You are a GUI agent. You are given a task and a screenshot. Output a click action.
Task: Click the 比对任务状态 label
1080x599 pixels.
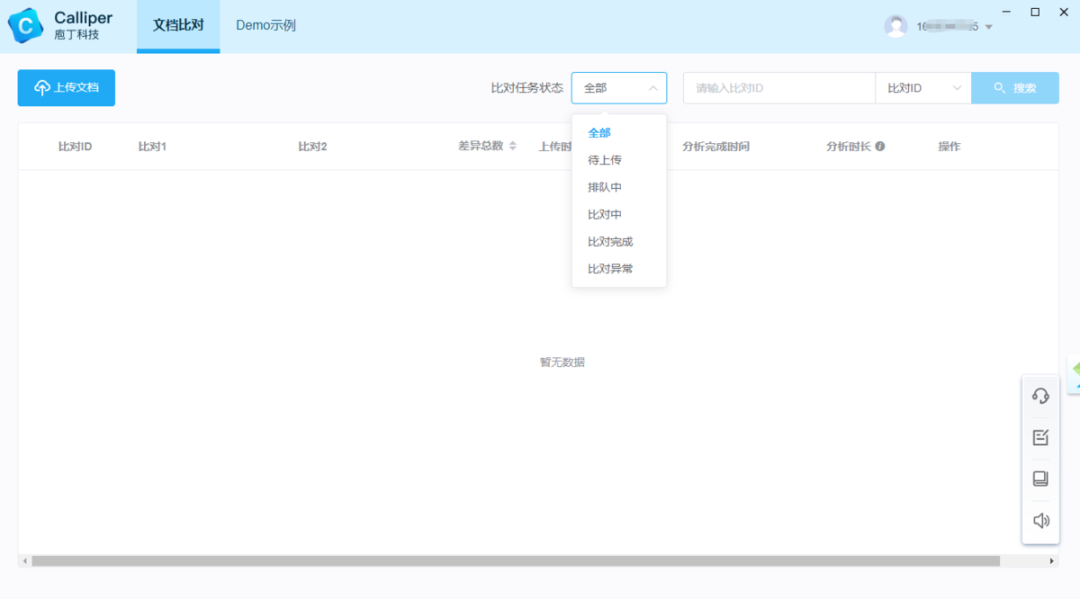527,88
